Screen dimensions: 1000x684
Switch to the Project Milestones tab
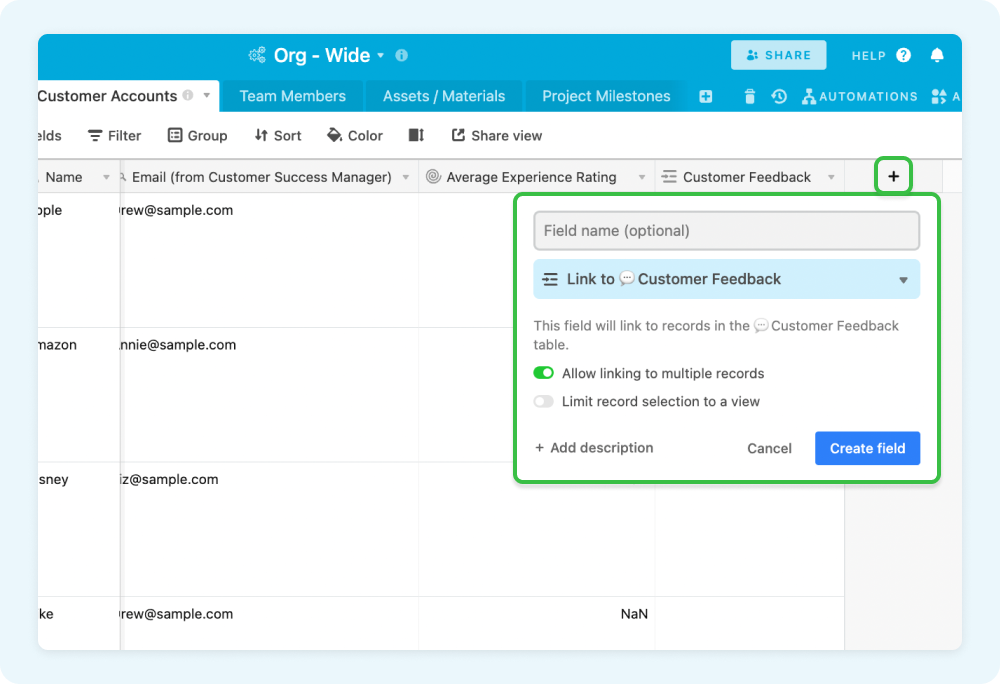click(605, 96)
